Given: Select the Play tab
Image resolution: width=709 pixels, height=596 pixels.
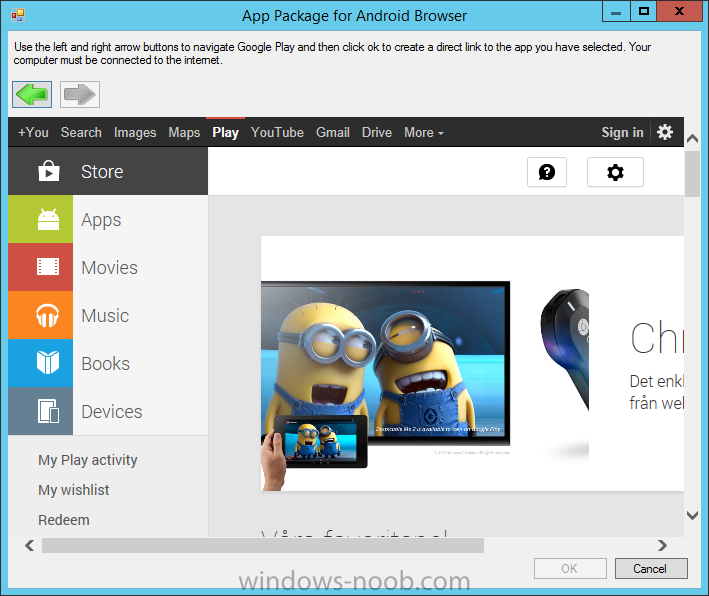Looking at the screenshot, I should 226,132.
